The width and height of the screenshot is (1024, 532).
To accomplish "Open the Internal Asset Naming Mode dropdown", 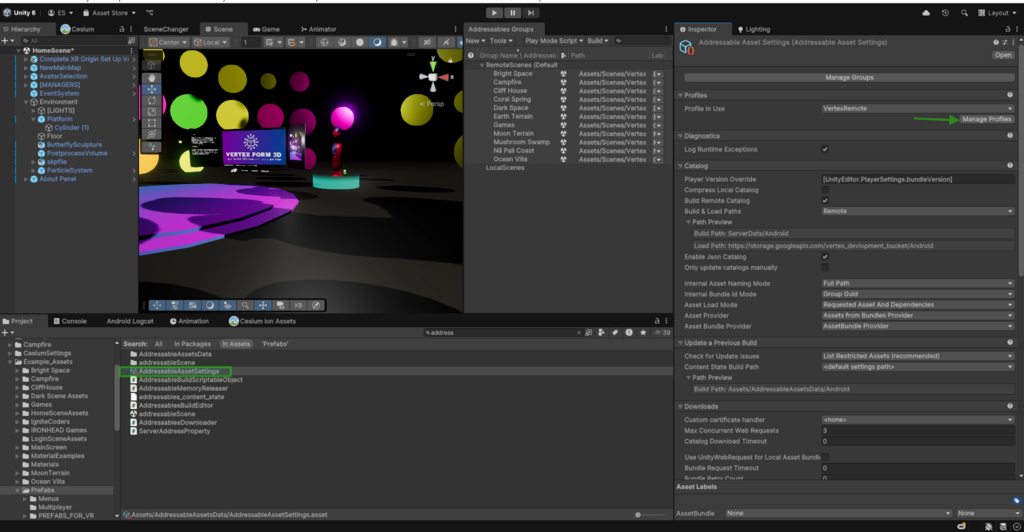I will click(917, 284).
